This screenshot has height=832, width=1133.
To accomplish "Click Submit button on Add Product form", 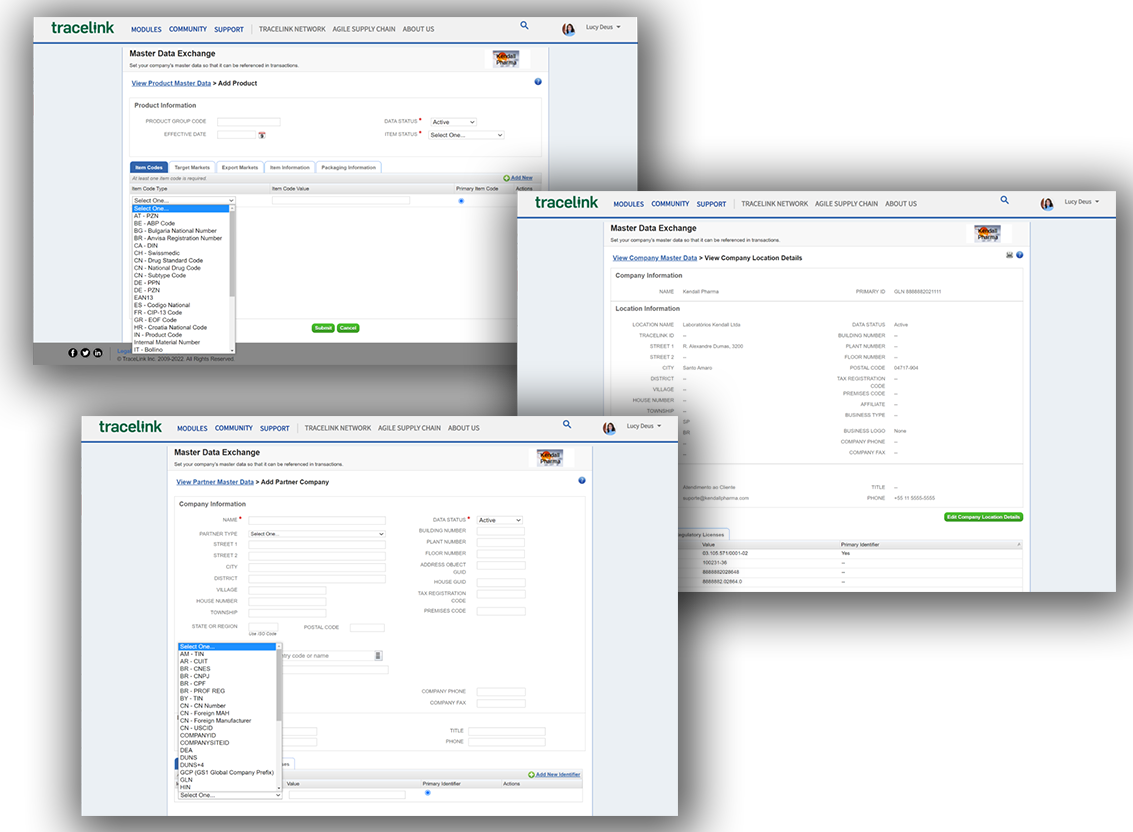I will click(323, 328).
